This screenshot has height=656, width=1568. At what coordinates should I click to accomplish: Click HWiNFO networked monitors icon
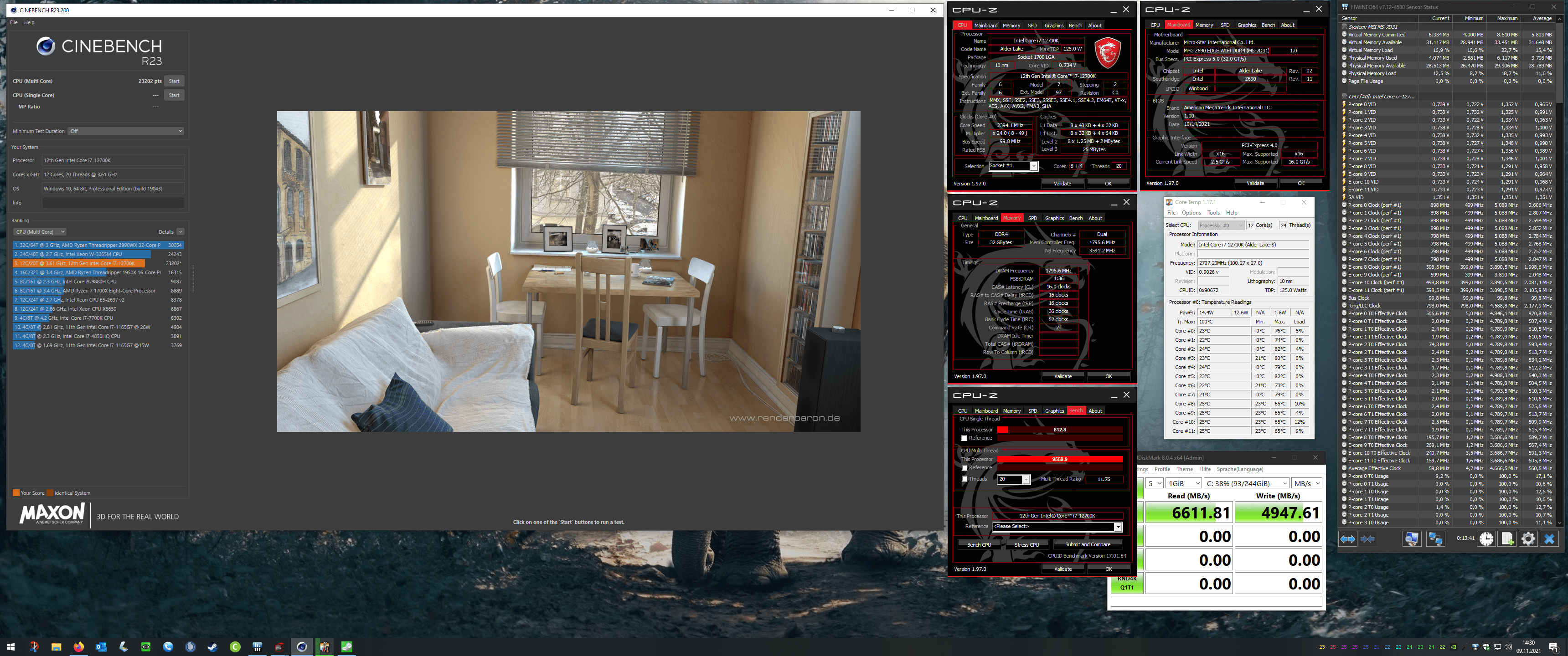coord(1435,538)
